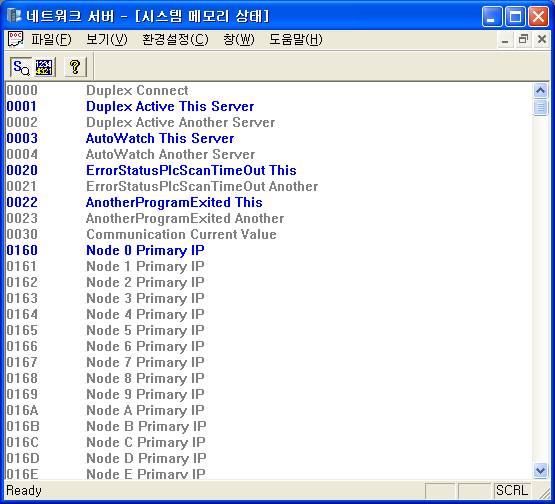The width and height of the screenshot is (555, 504).
Task: Open the 보기(V) menu
Action: [x=107, y=39]
